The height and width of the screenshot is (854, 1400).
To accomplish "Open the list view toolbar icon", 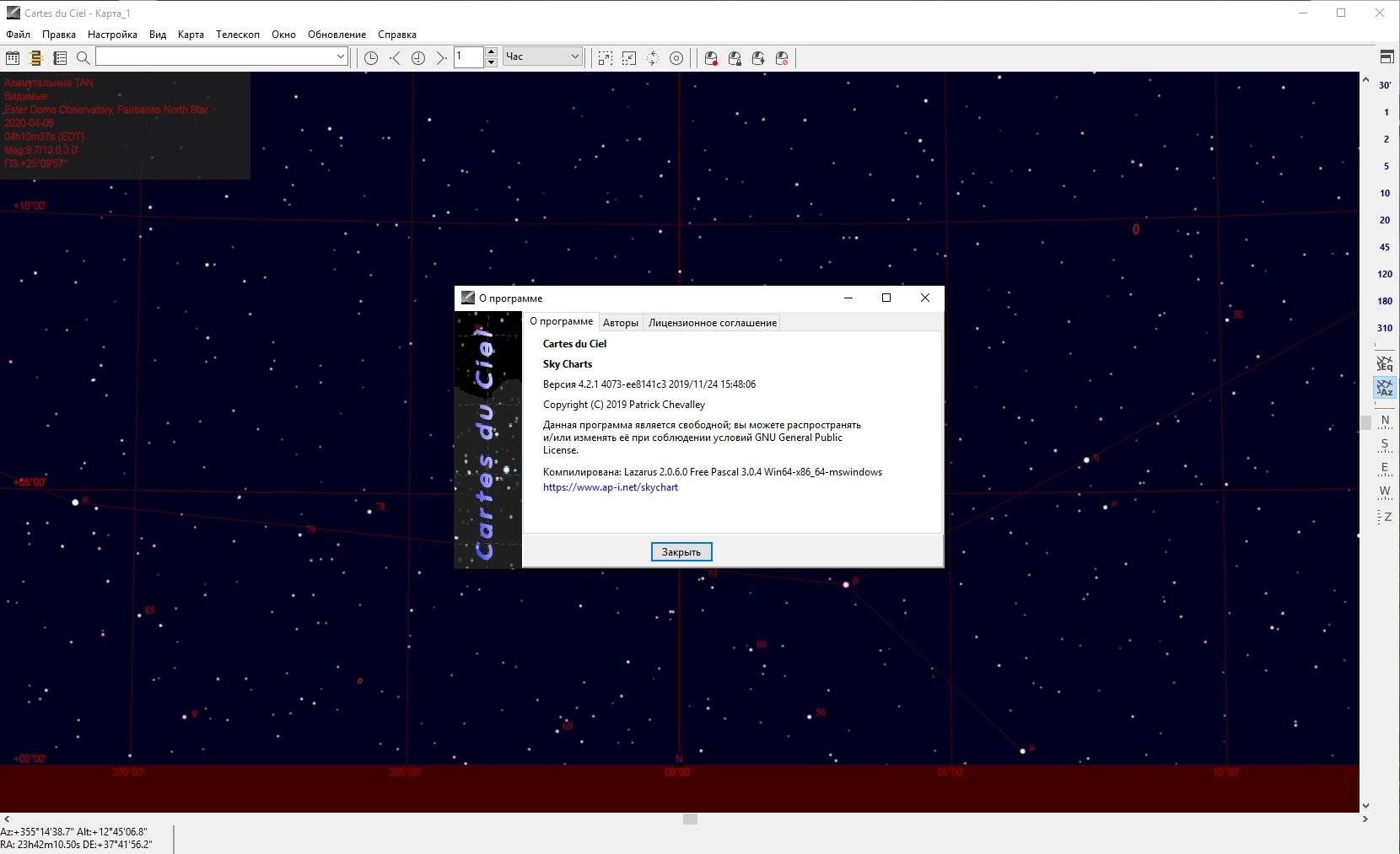I will coord(60,58).
